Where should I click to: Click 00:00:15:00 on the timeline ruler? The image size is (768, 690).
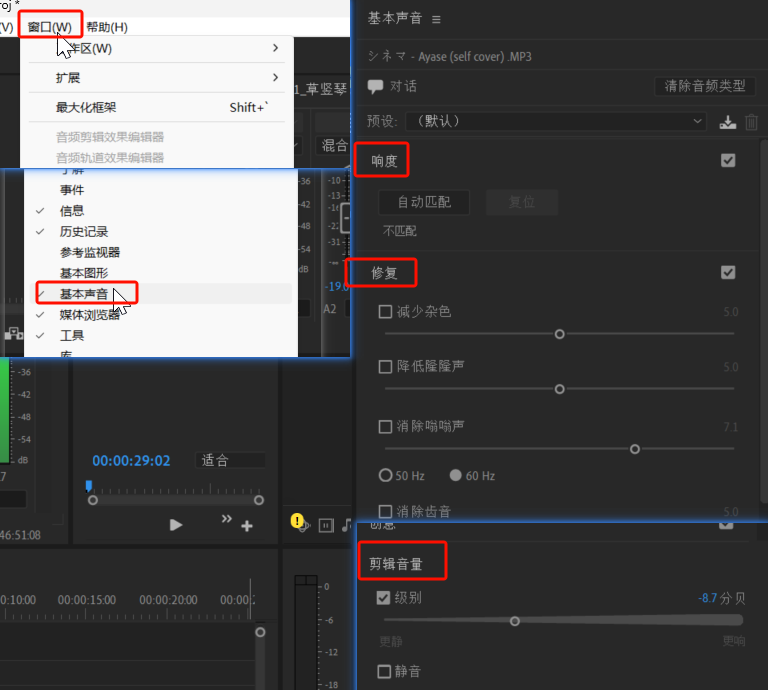[x=87, y=599]
